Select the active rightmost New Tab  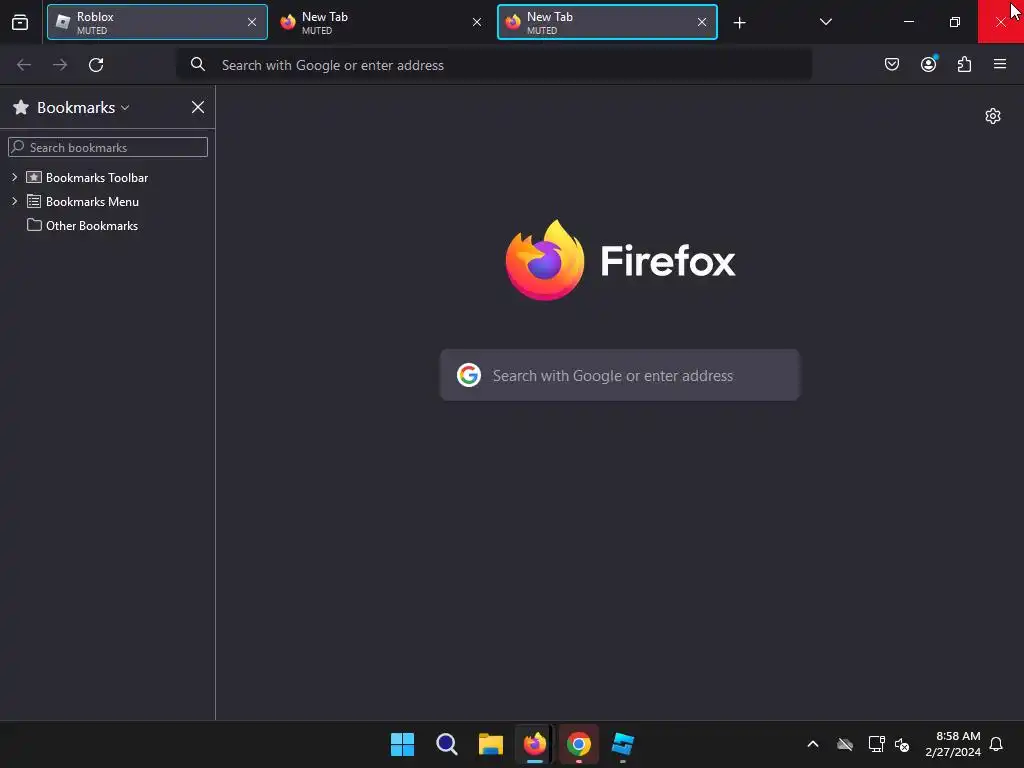607,22
